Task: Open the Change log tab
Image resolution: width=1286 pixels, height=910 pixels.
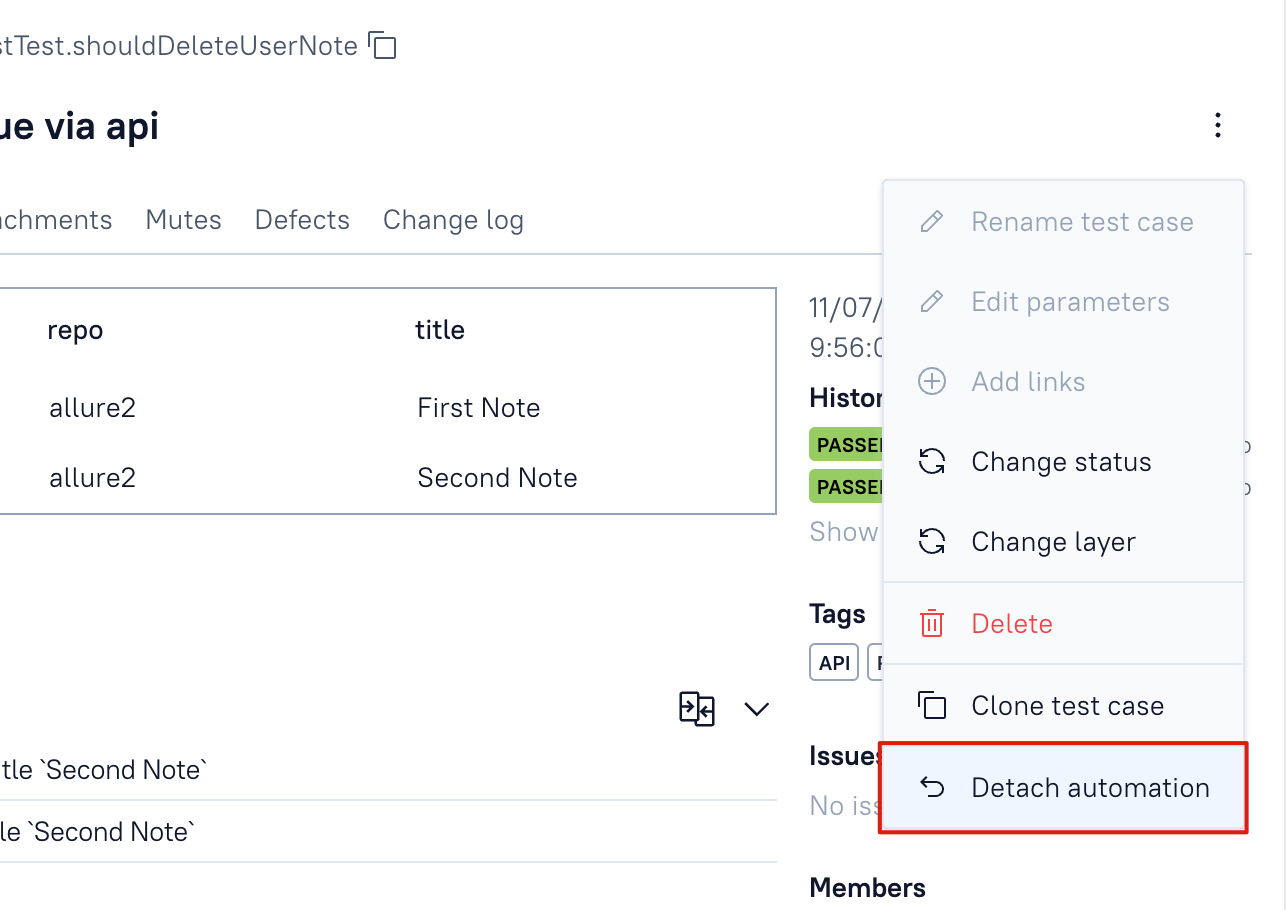Action: coord(453,219)
